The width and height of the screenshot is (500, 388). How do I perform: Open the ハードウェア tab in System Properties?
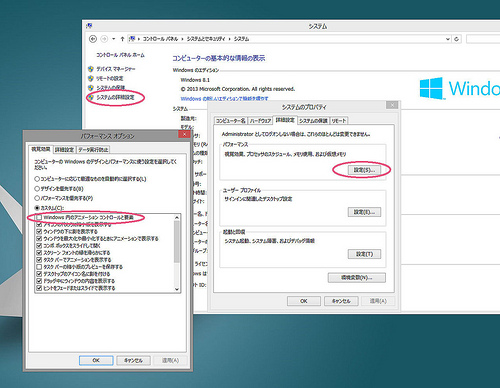coord(260,121)
